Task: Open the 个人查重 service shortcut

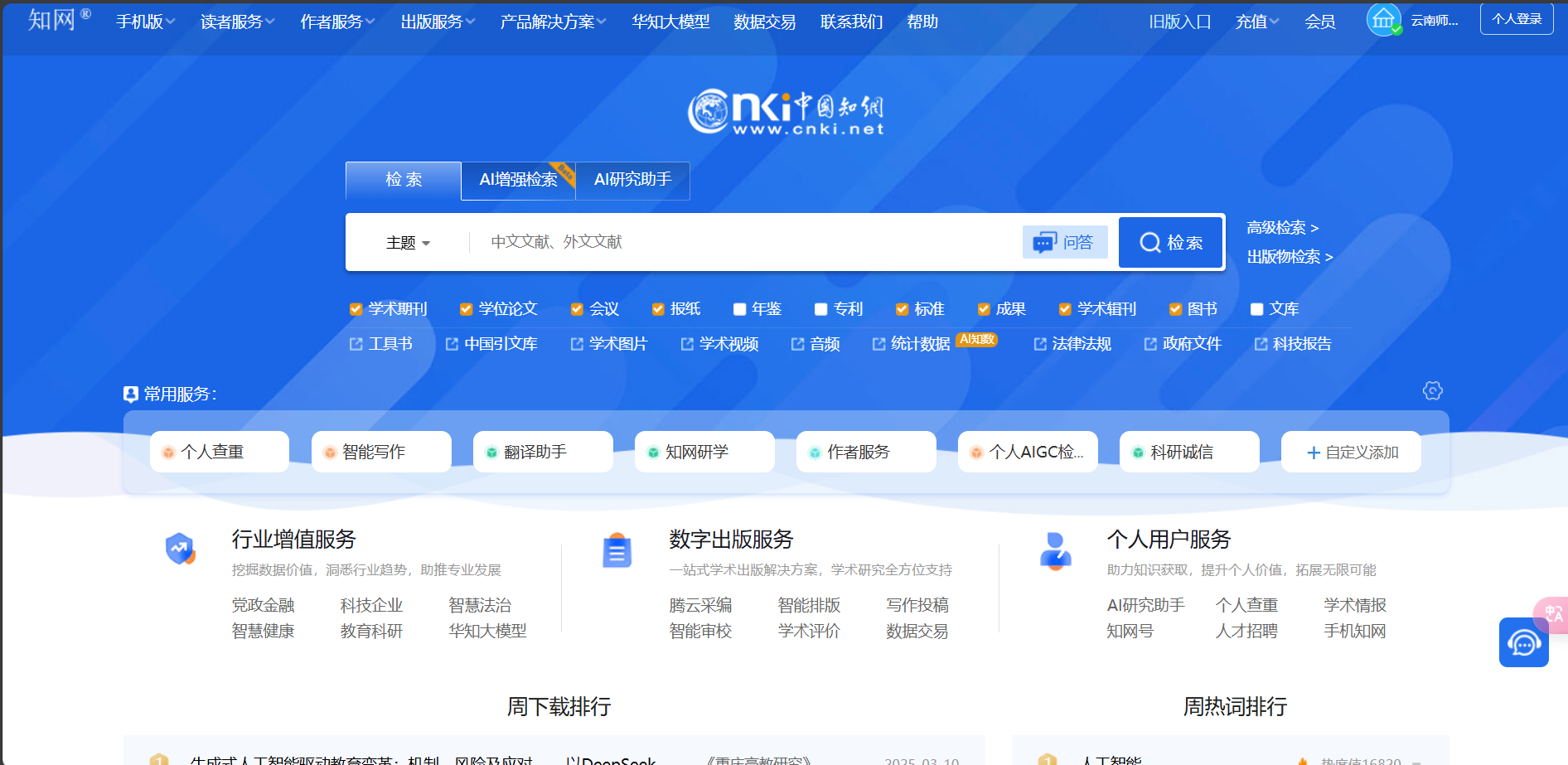Action: point(220,452)
